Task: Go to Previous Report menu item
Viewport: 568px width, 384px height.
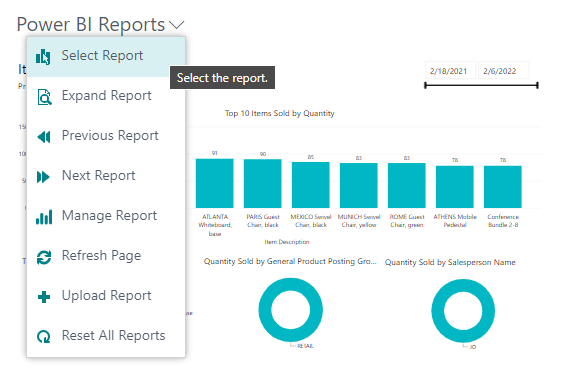Action: (x=106, y=136)
